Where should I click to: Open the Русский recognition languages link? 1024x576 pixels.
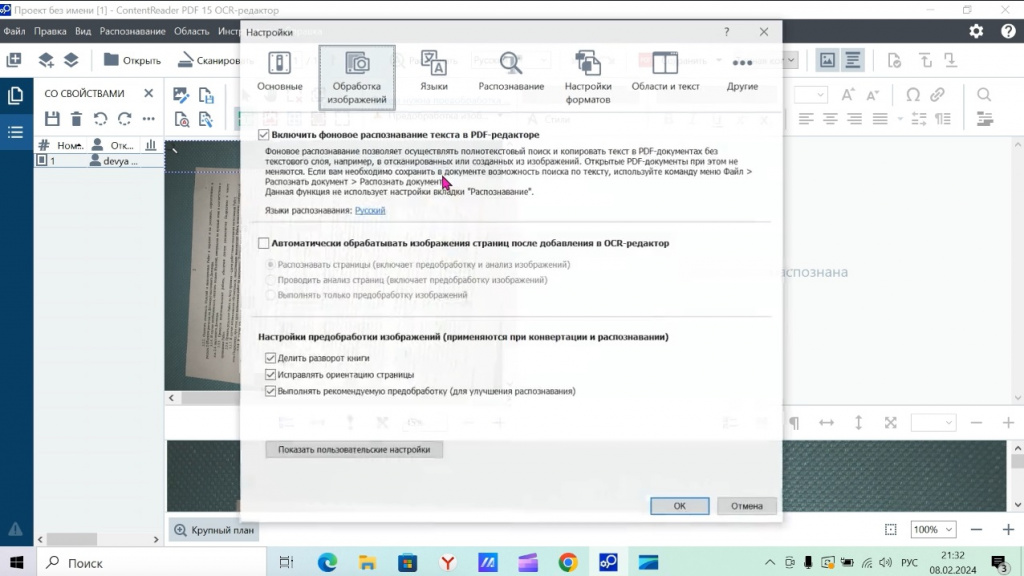[370, 210]
